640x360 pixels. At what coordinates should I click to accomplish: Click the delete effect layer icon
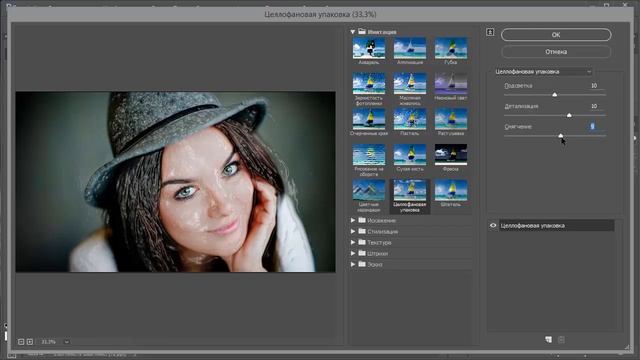pyautogui.click(x=561, y=340)
